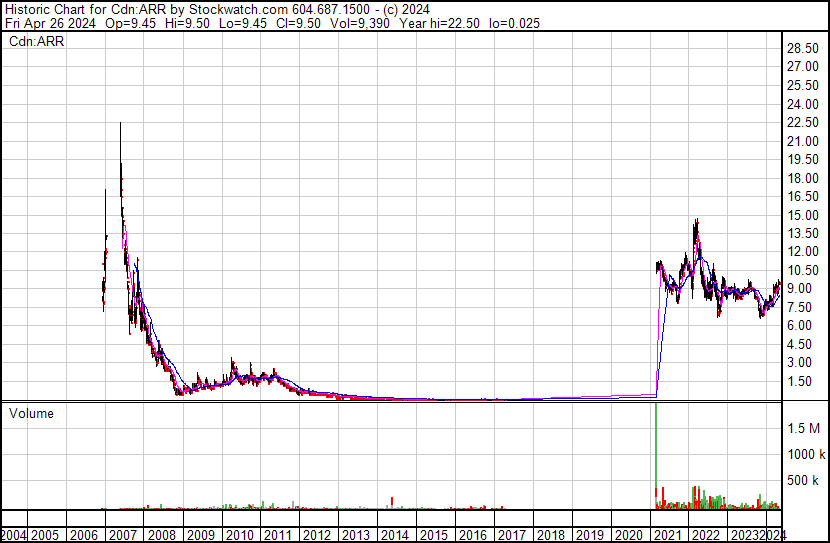Click the 2017 year label on time axis

511,535
